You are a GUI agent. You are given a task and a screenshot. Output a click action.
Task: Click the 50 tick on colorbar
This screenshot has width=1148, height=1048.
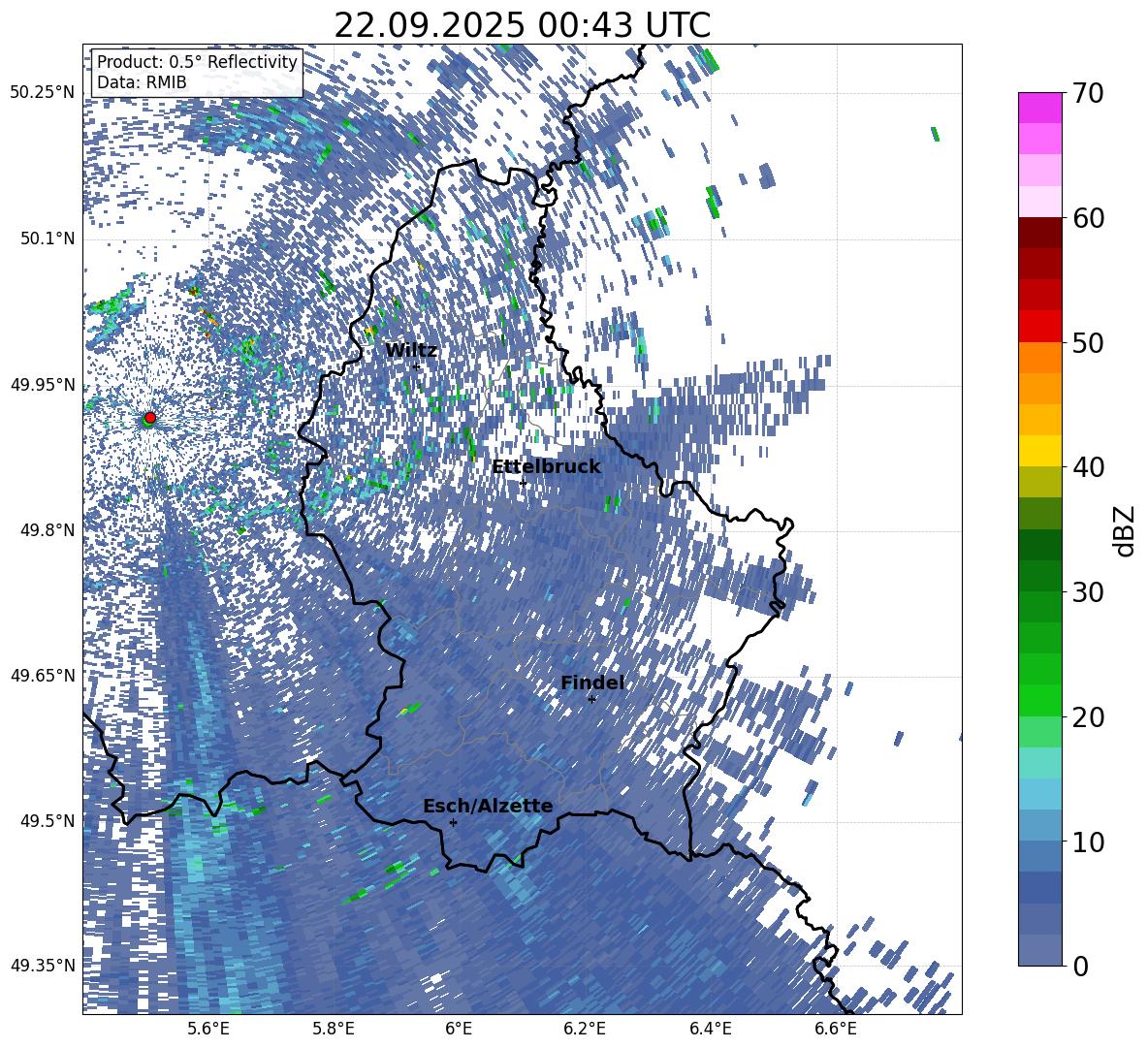pyautogui.click(x=1089, y=342)
